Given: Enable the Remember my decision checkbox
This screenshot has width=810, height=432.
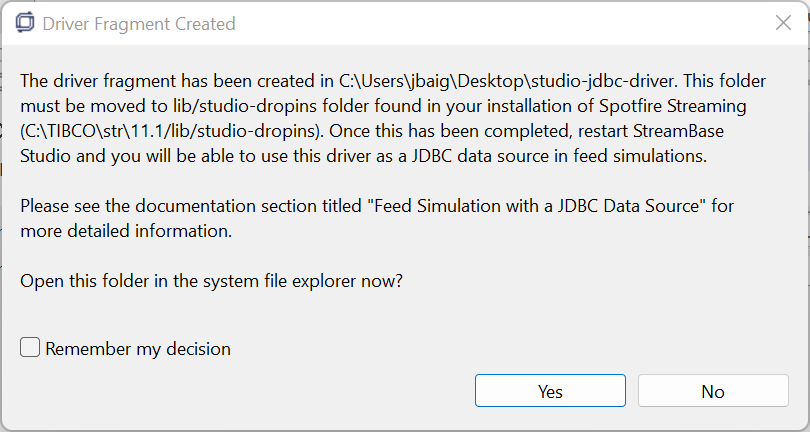Looking at the screenshot, I should [31, 348].
